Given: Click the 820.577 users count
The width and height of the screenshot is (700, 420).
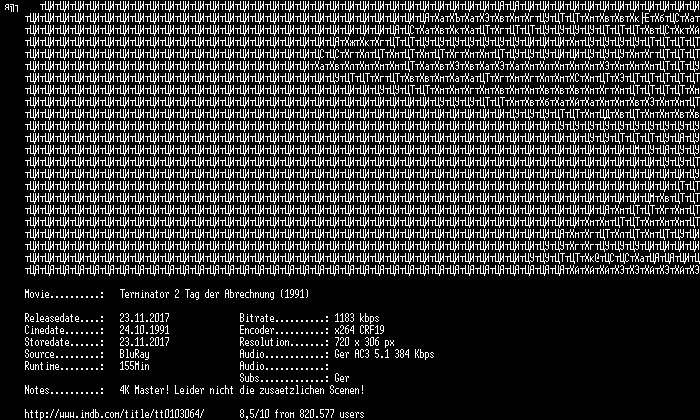Looking at the screenshot, I should 332,414.
